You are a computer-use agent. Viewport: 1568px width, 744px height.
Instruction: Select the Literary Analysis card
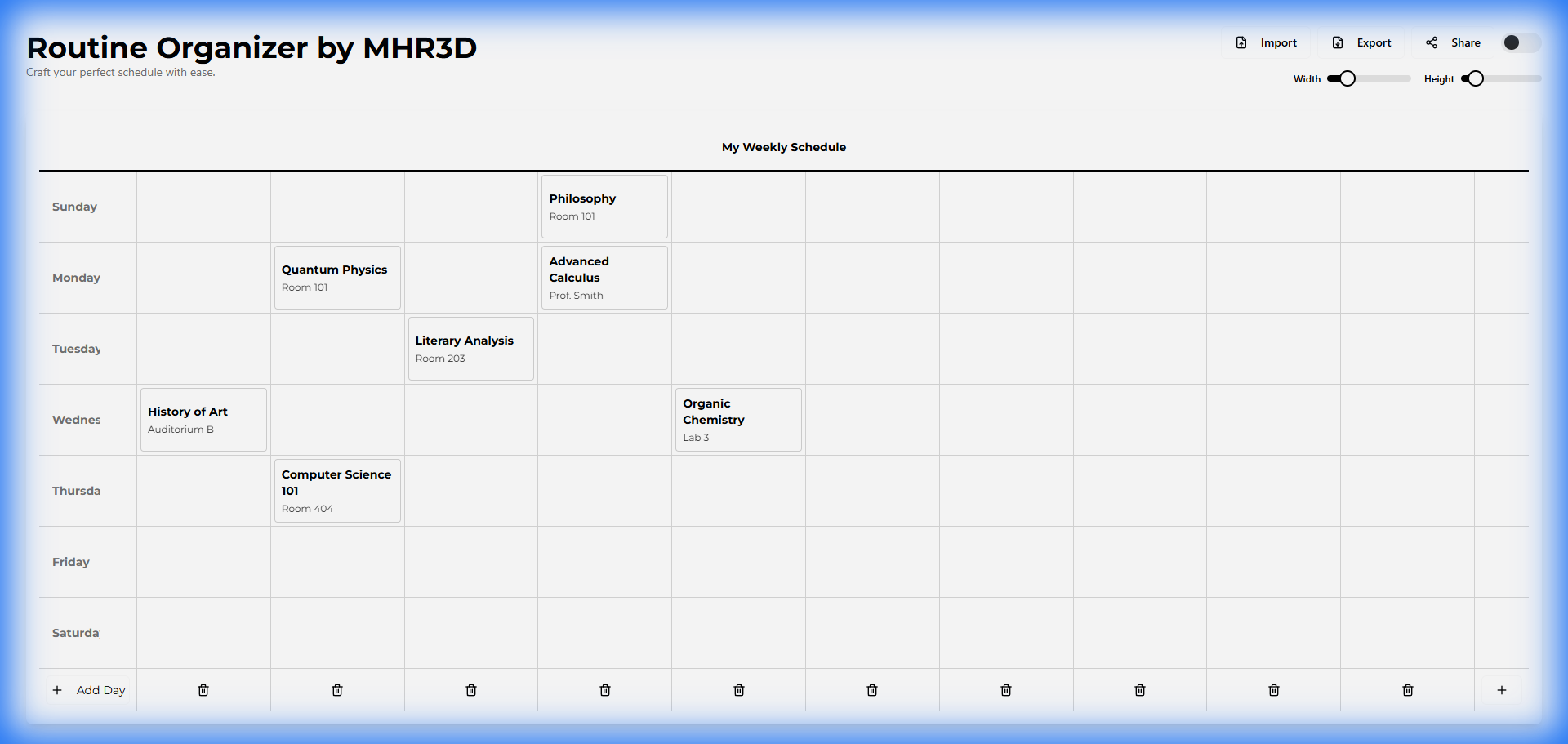pyautogui.click(x=470, y=349)
